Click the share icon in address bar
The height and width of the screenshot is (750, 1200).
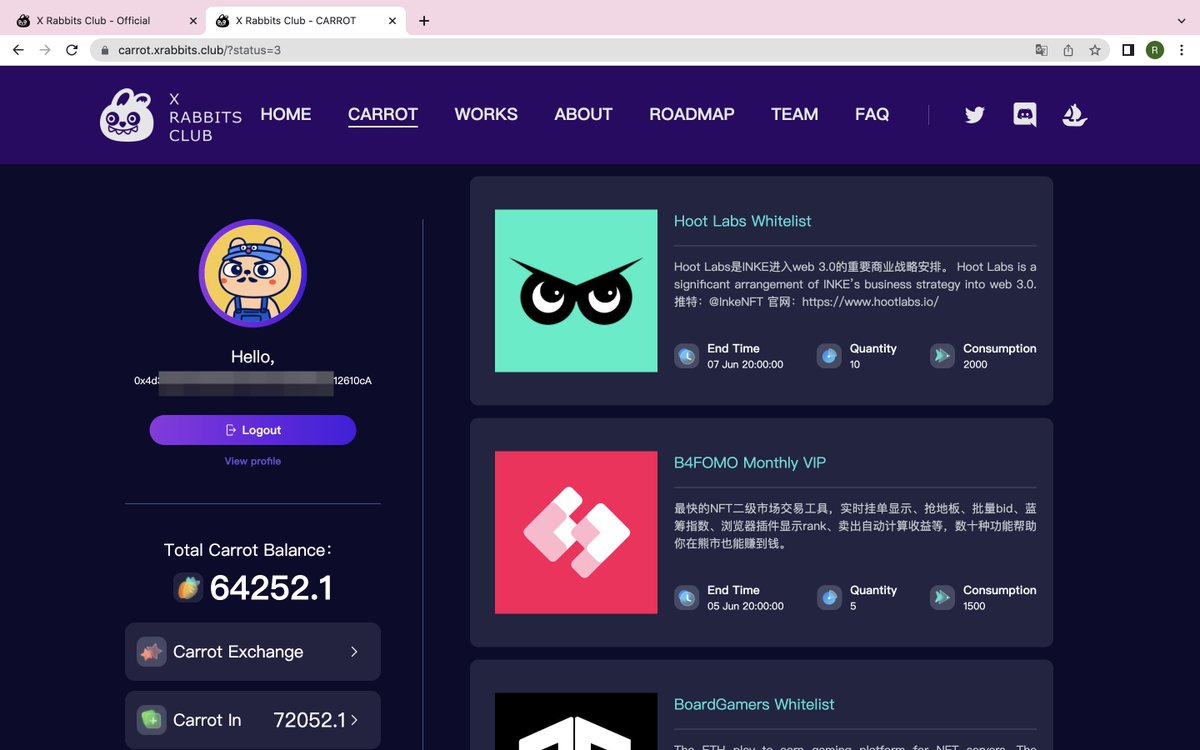click(x=1068, y=50)
